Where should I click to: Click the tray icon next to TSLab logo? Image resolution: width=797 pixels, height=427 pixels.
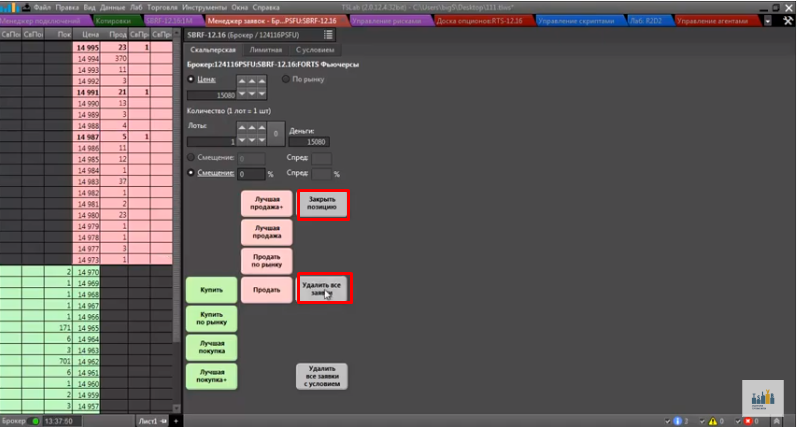[x=26, y=8]
